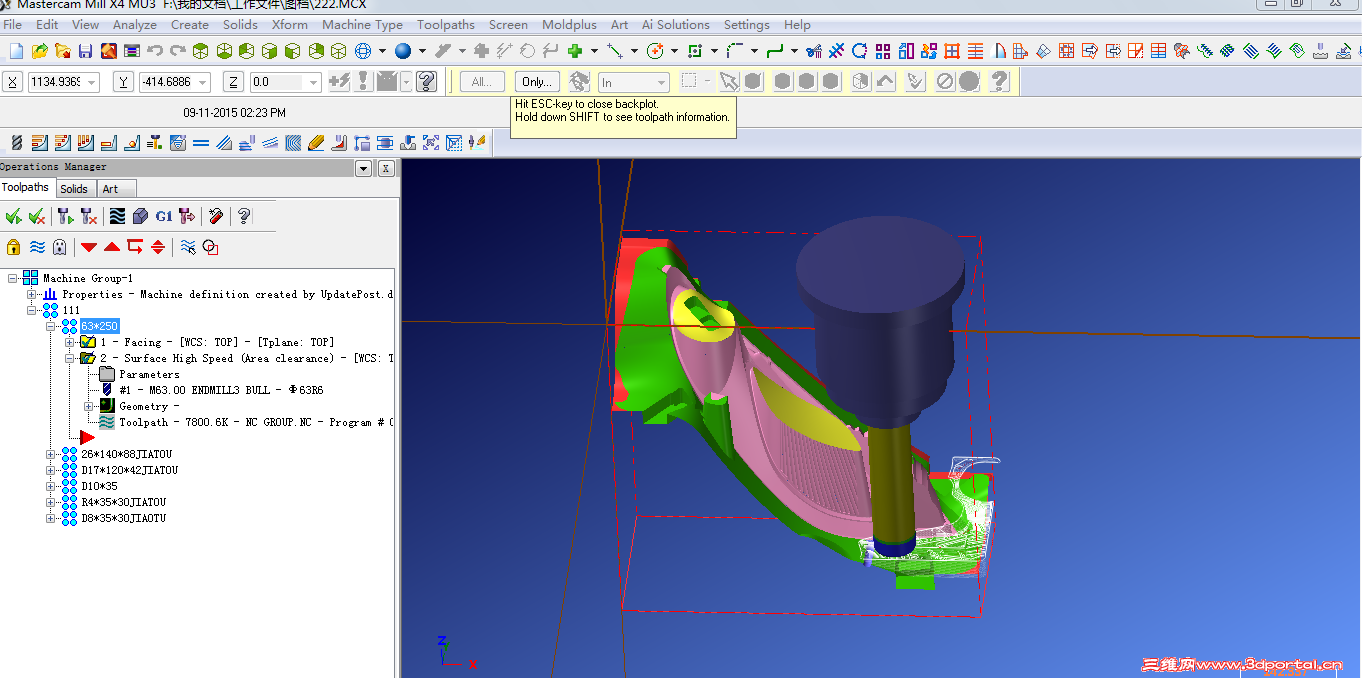The height and width of the screenshot is (678, 1362).
Task: Verify selected operations (solid block icon)
Action: point(140,215)
